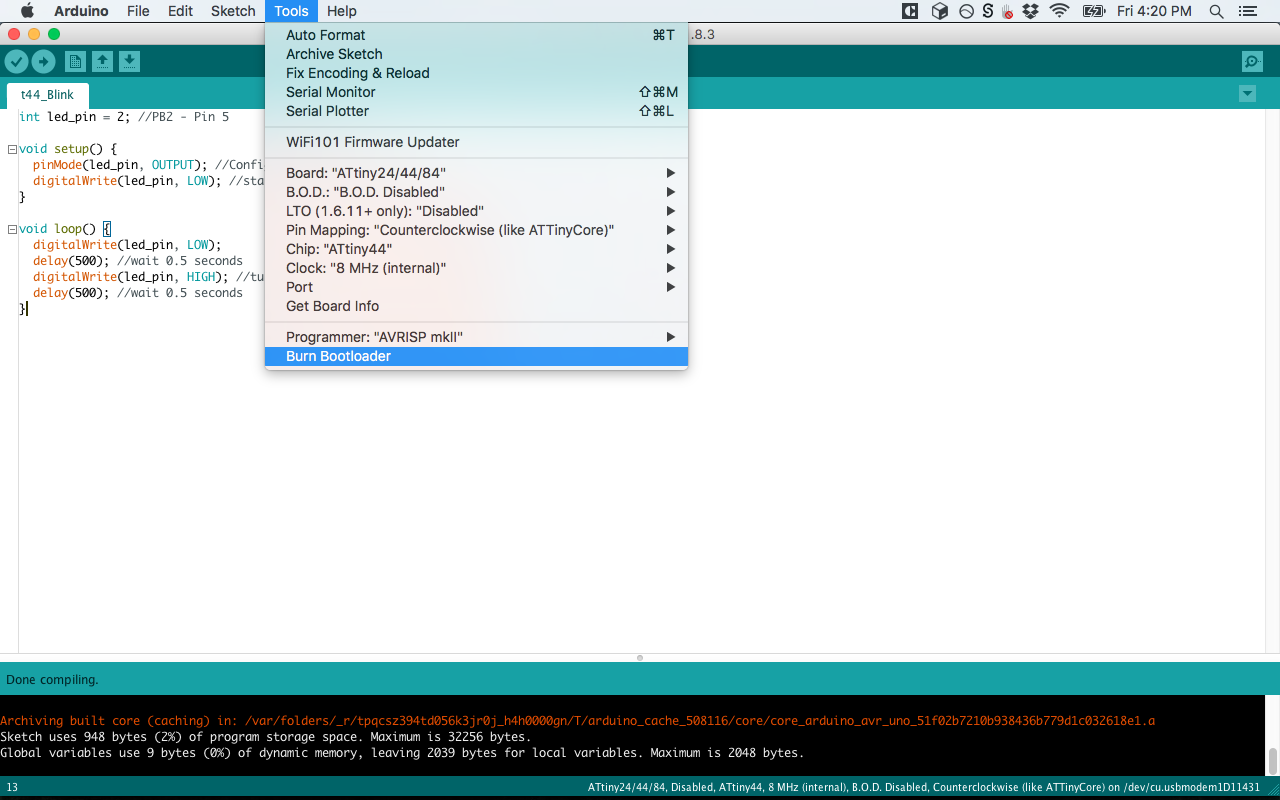
Task: Open the Apple menu
Action: point(27,11)
